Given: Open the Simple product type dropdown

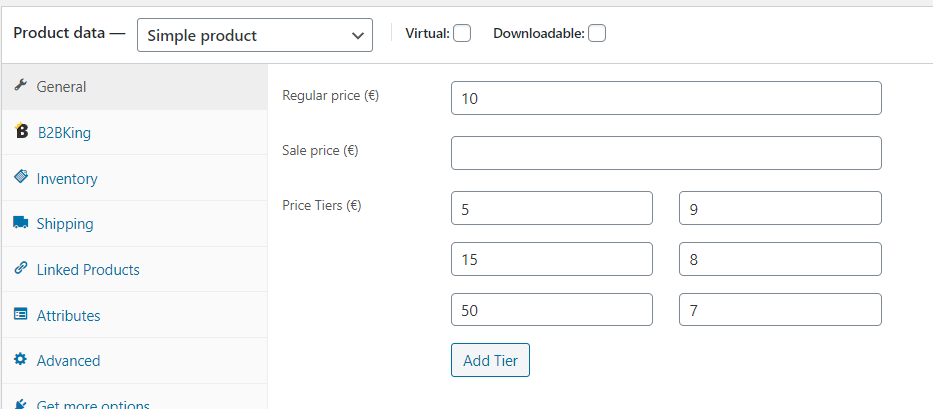Looking at the screenshot, I should coord(254,35).
